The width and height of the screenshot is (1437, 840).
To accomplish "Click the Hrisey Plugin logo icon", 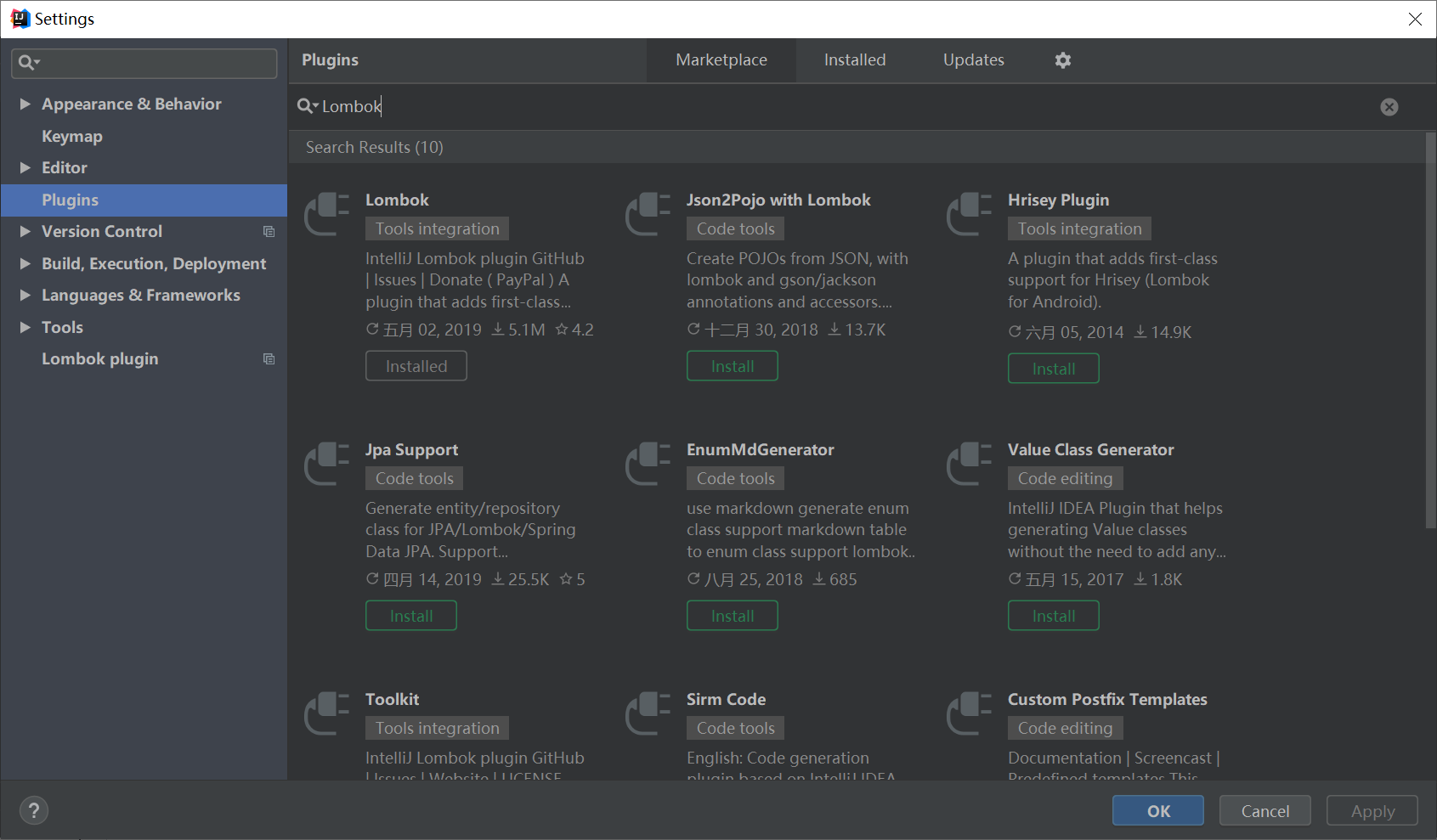I will pos(970,214).
